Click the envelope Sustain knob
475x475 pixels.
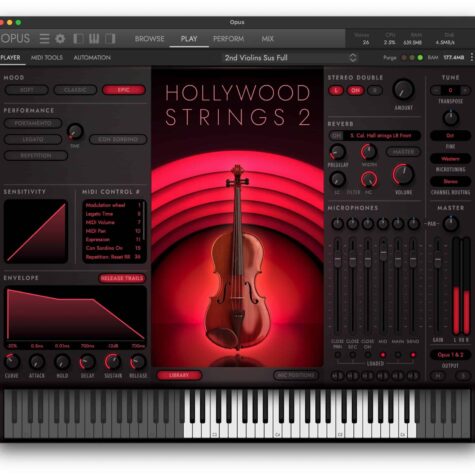point(113,362)
